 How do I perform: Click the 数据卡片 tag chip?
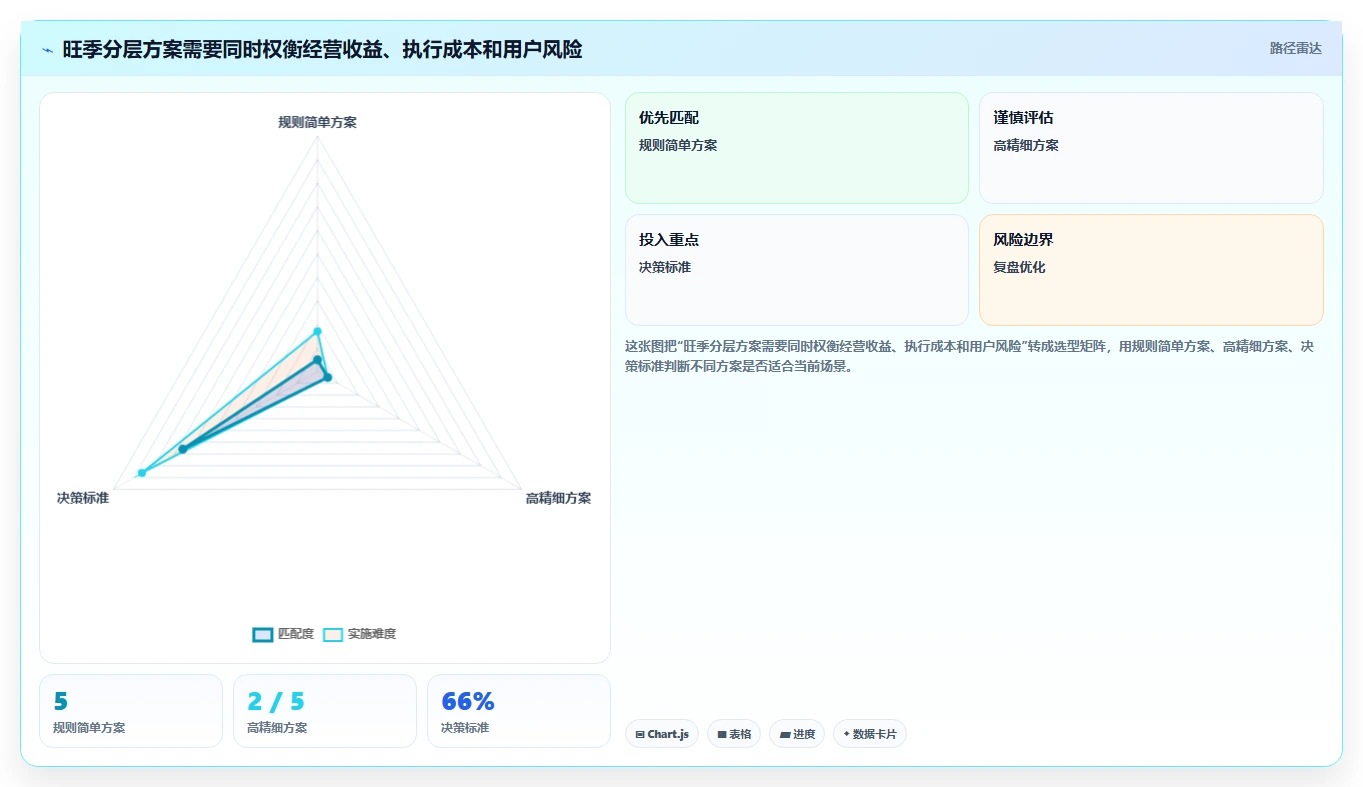[869, 734]
